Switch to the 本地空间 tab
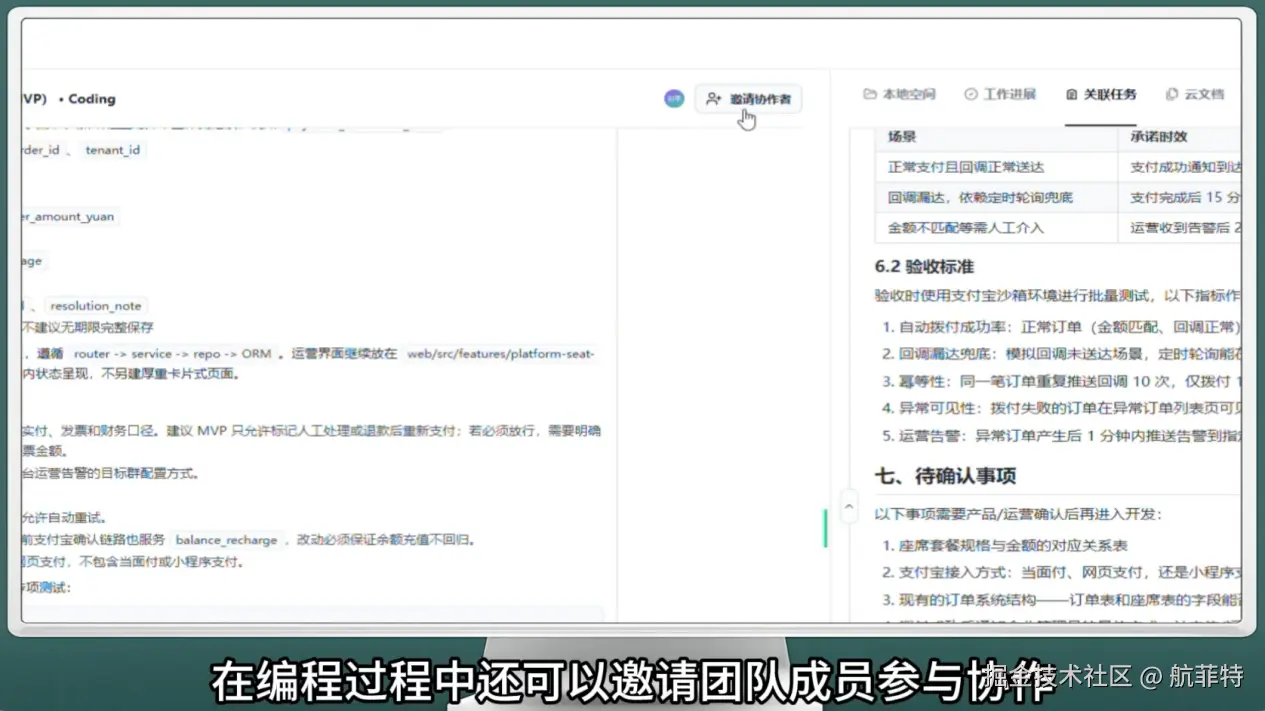The image size is (1265, 711). click(899, 94)
